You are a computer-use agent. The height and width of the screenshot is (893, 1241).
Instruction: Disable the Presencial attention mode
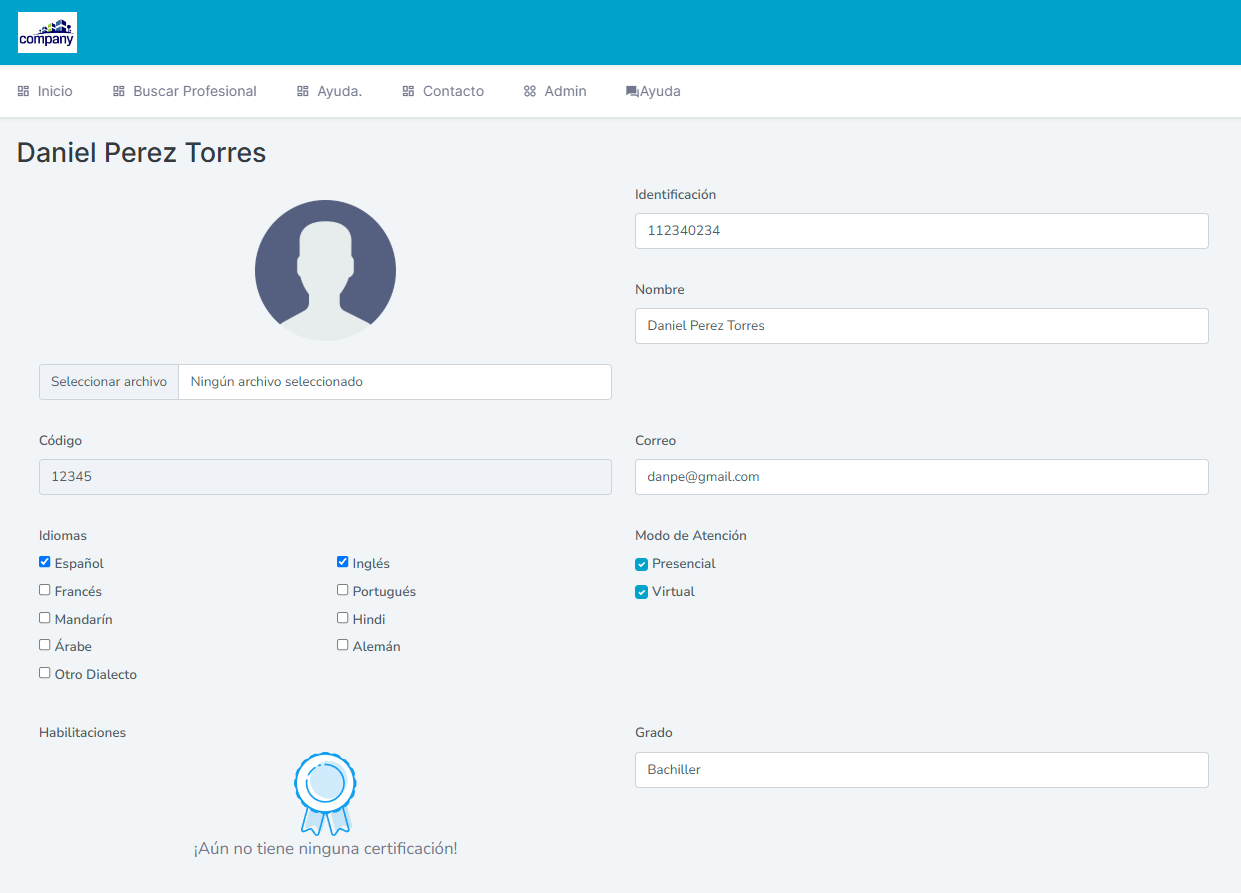pos(642,564)
